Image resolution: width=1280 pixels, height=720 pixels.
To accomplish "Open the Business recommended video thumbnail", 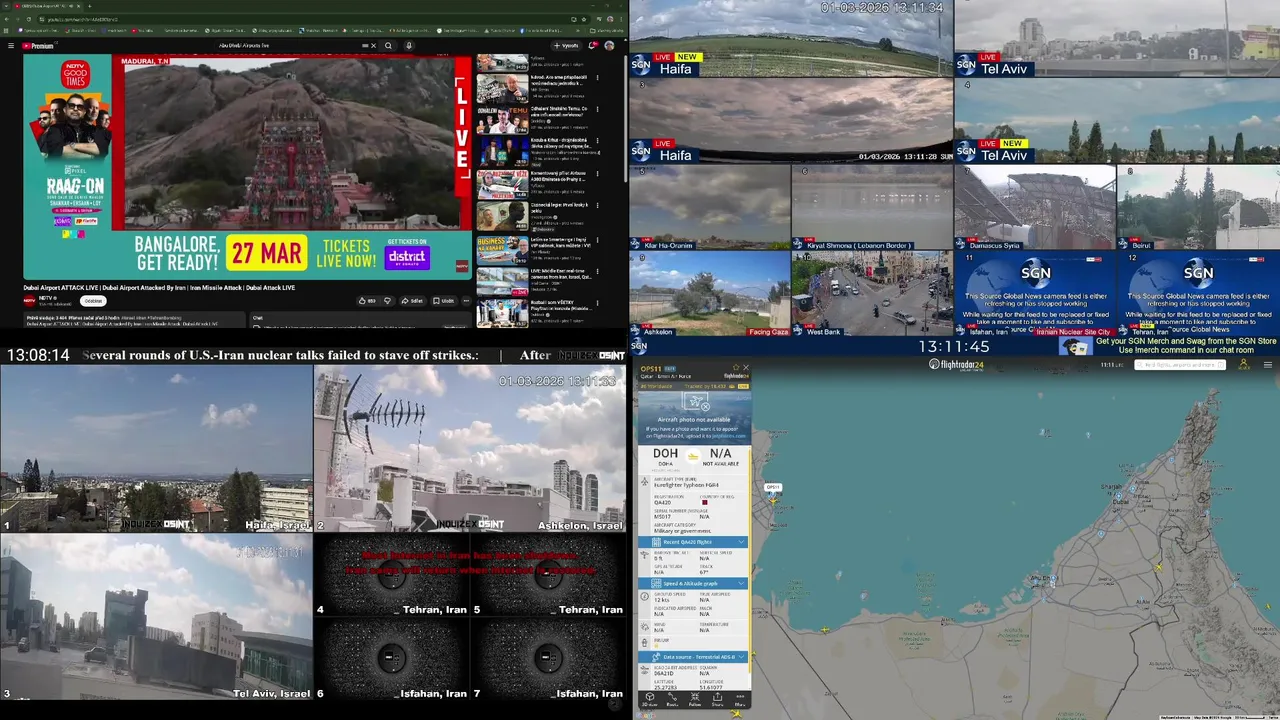I will click(x=502, y=250).
